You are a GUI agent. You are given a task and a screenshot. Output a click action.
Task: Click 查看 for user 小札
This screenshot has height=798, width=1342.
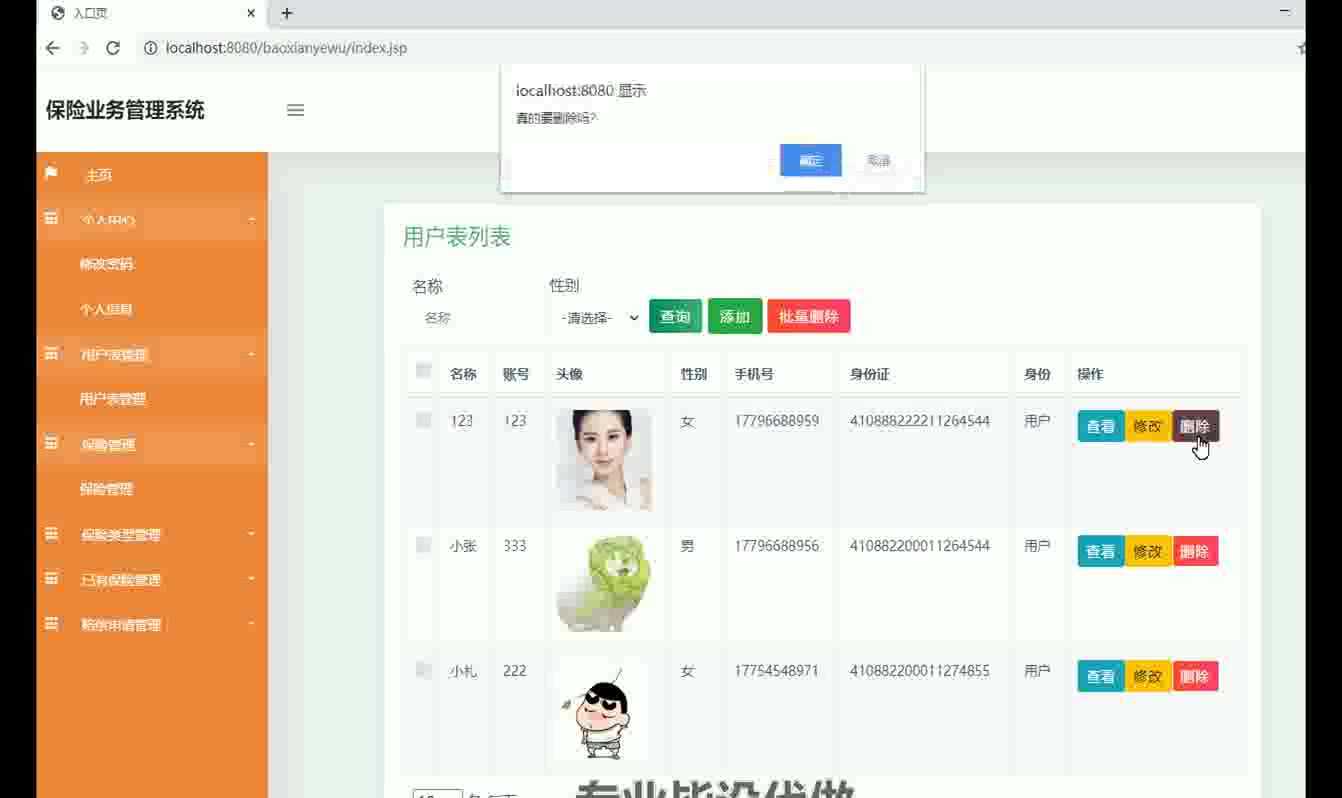tap(1101, 676)
